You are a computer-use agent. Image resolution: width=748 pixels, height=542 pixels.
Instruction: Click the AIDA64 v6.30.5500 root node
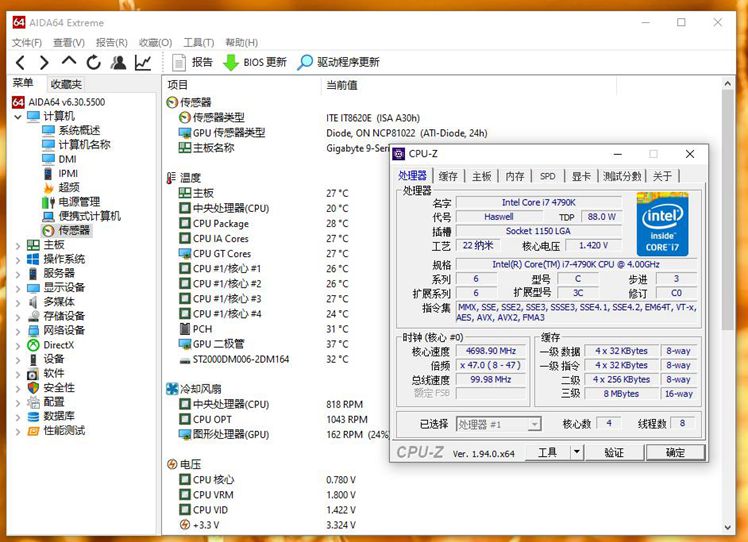[x=58, y=102]
